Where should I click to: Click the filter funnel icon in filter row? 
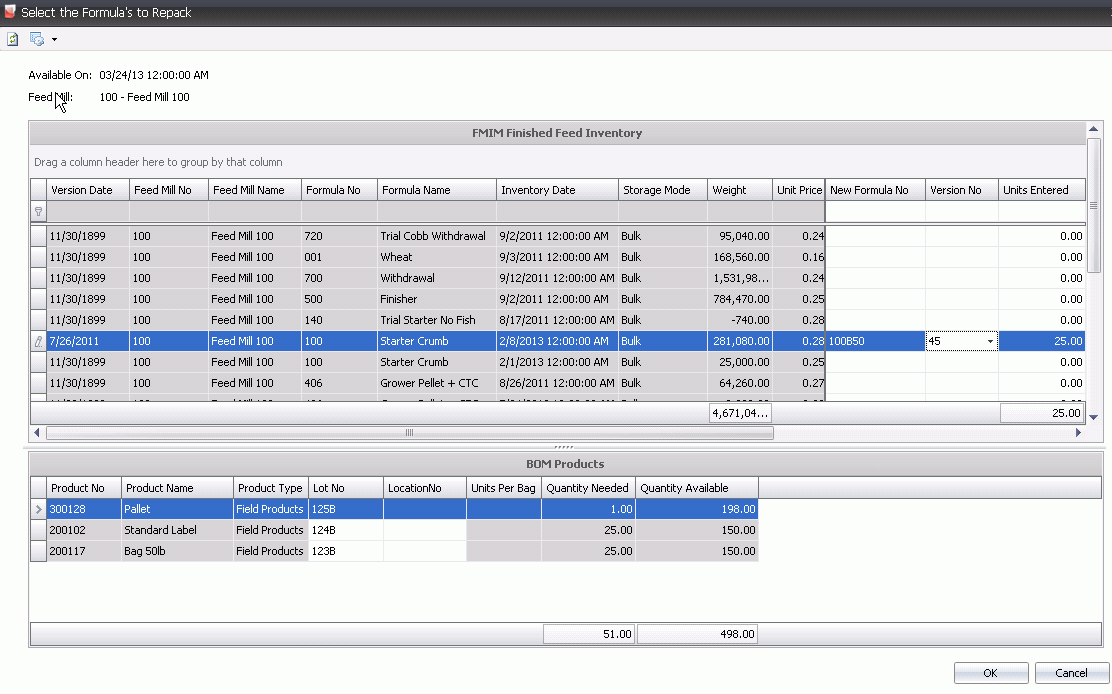click(39, 212)
